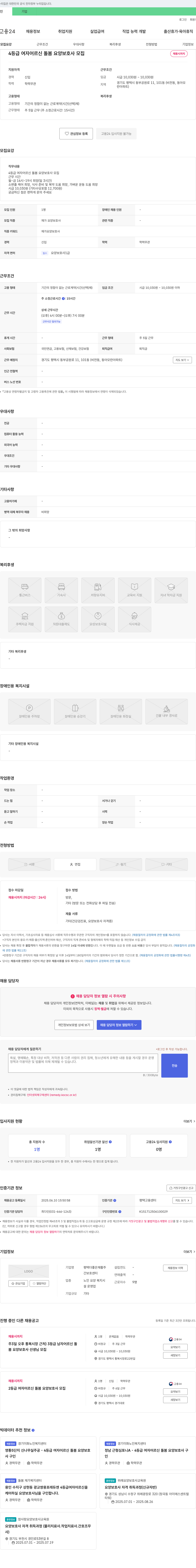Viewport: 196px width, 1568px height.
Task: Click the 고용24 입사지원 info icon
Action: click(170, 1142)
